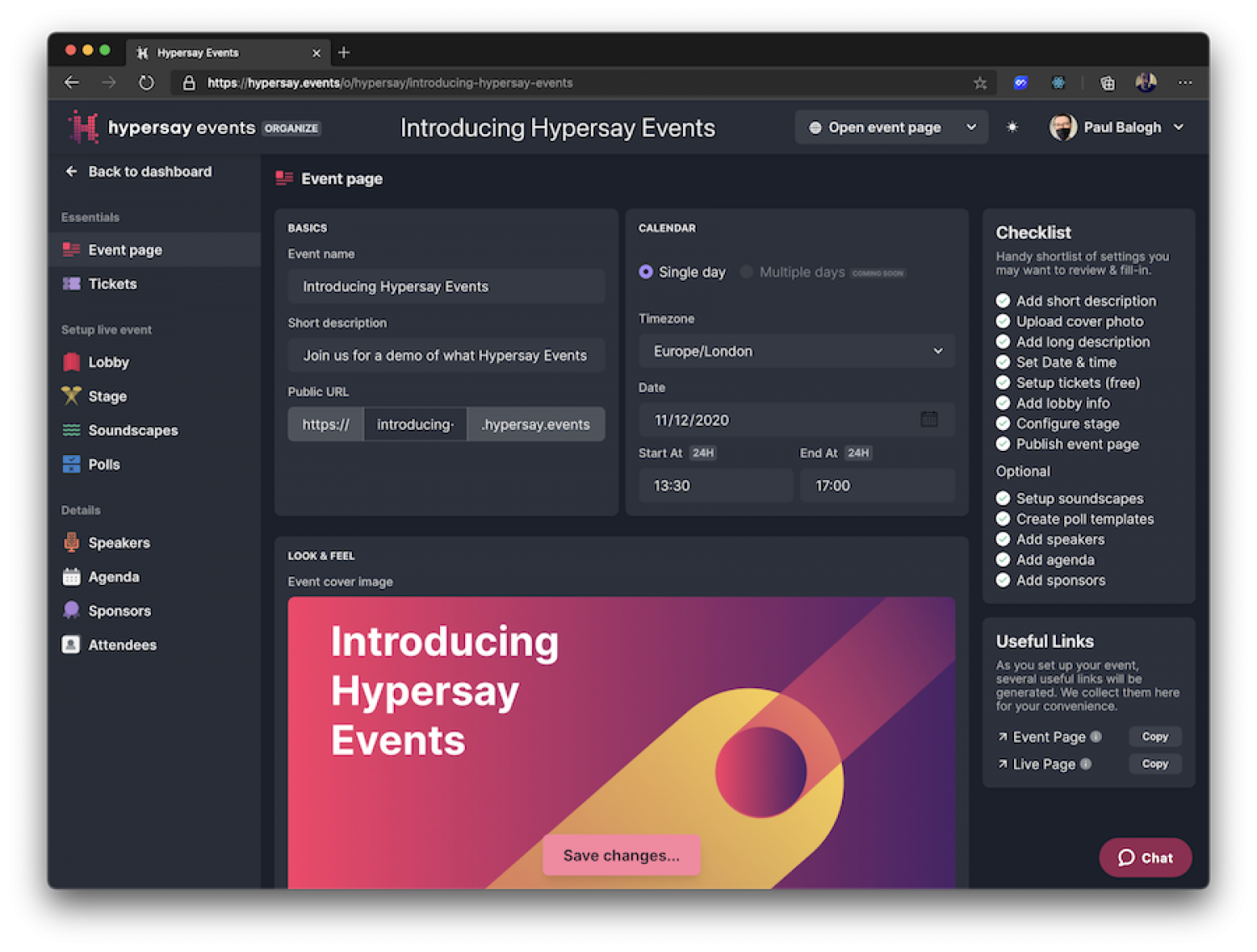Click the info icon beside Live Page link
1257x952 pixels.
(x=1086, y=763)
